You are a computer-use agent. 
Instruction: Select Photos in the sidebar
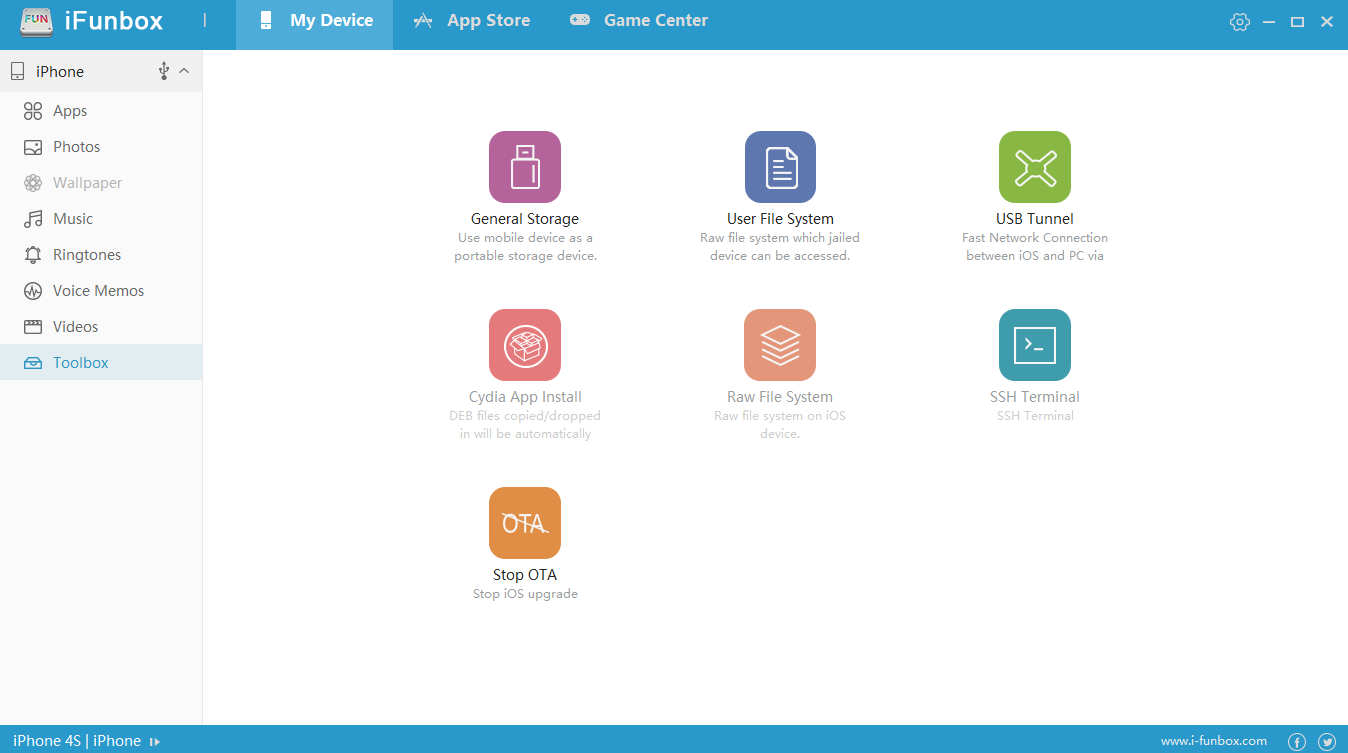click(101, 147)
